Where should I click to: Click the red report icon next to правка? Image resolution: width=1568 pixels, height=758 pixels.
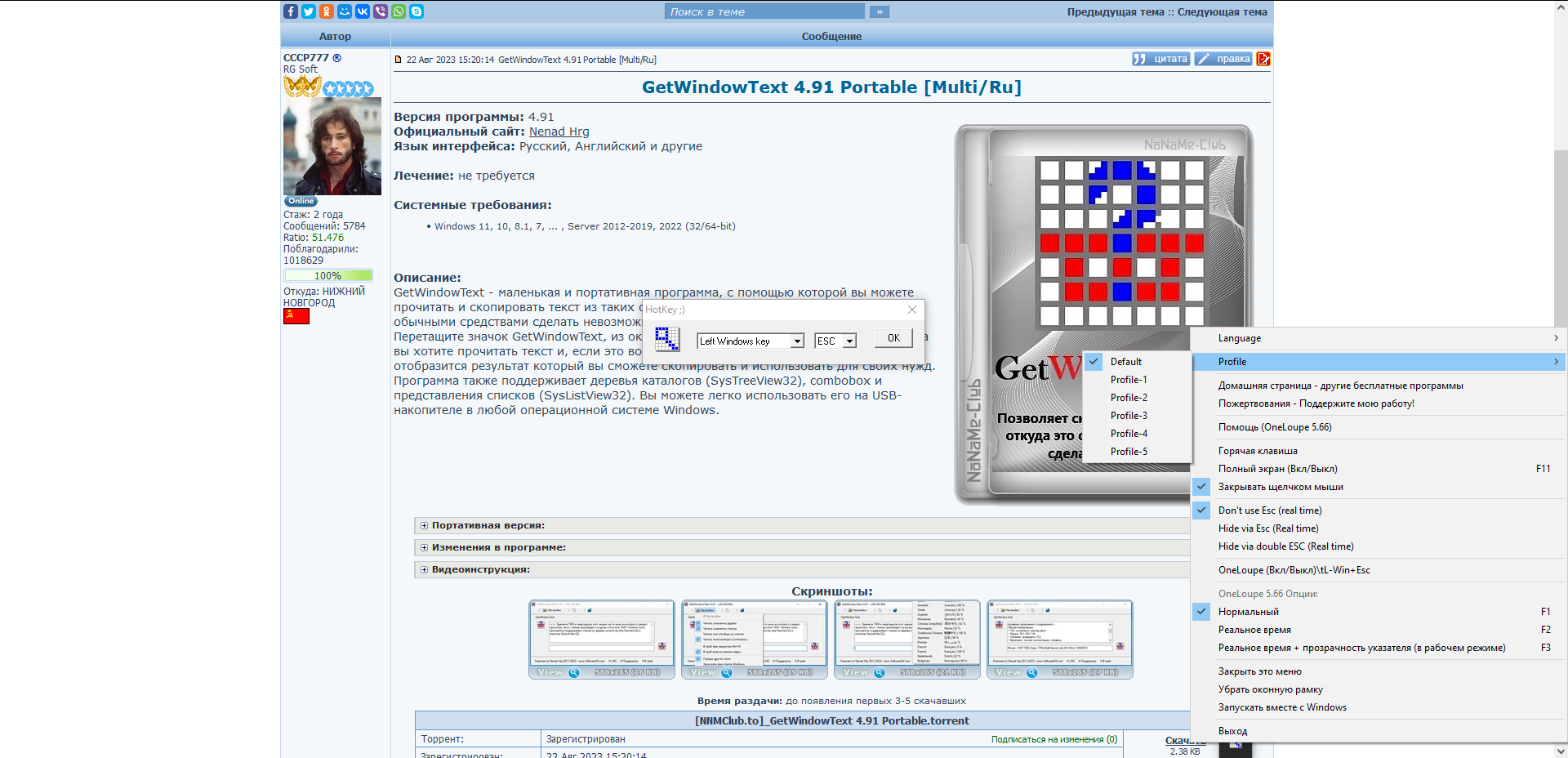[x=1263, y=59]
